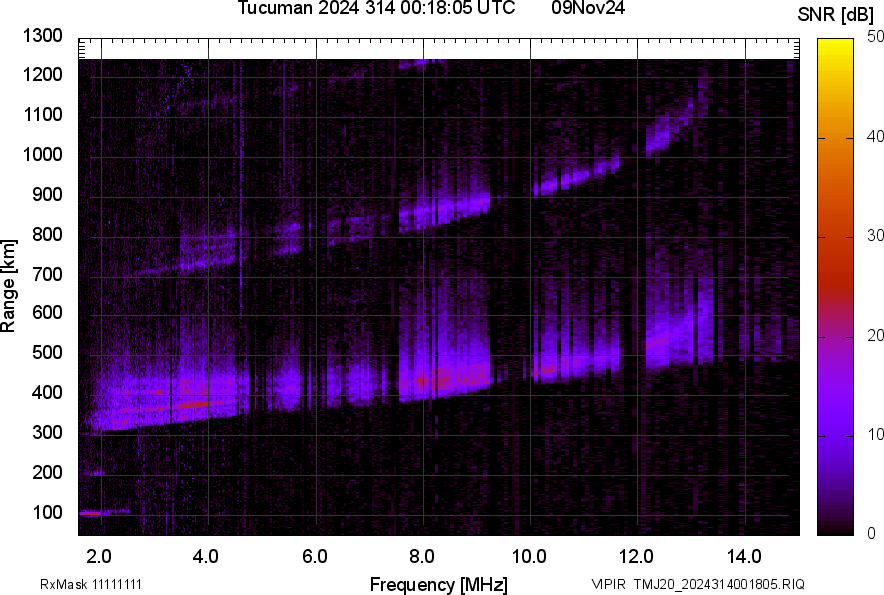Screen dimensions: 884x595
Task: Click the range tick label '300'
Action: pyautogui.click(x=47, y=433)
